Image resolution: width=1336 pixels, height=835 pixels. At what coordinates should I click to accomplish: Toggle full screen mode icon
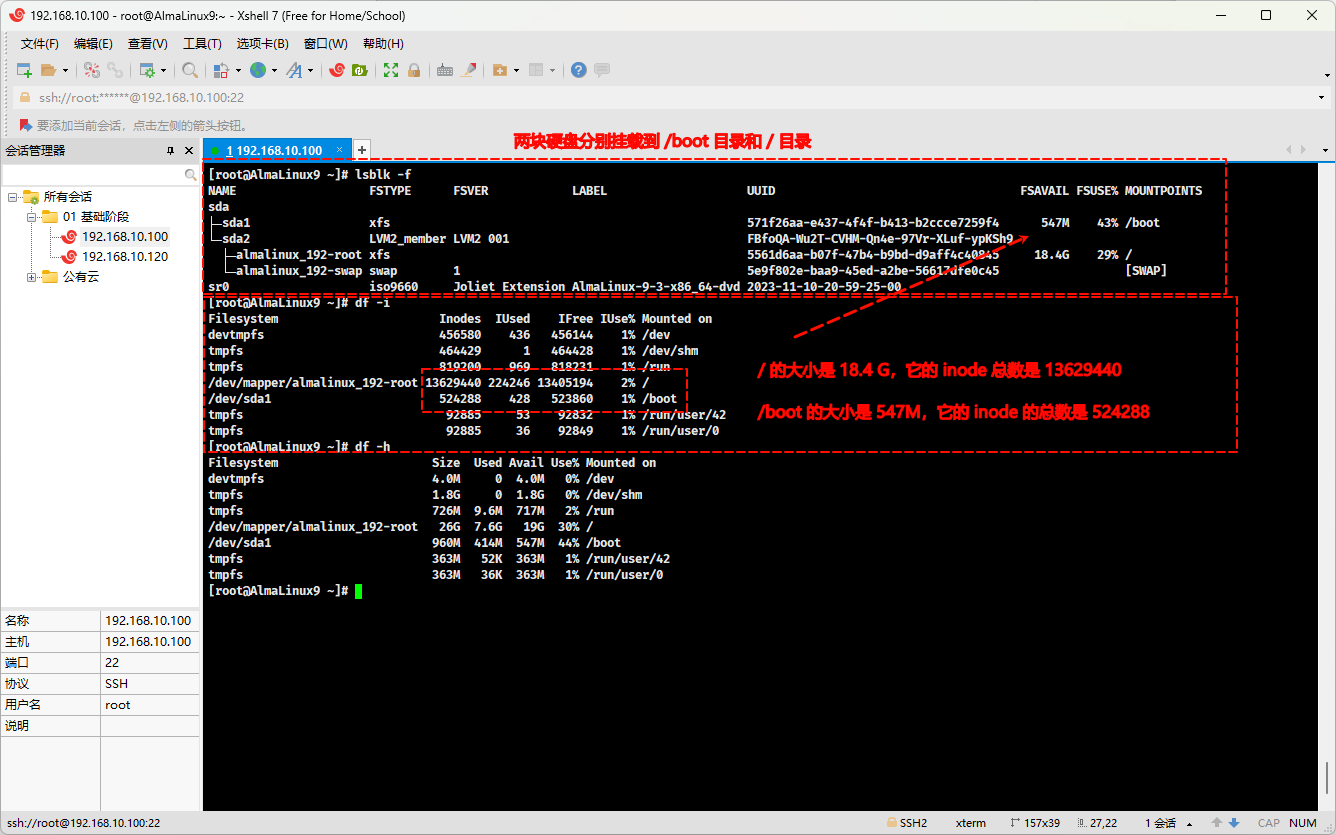coord(391,70)
